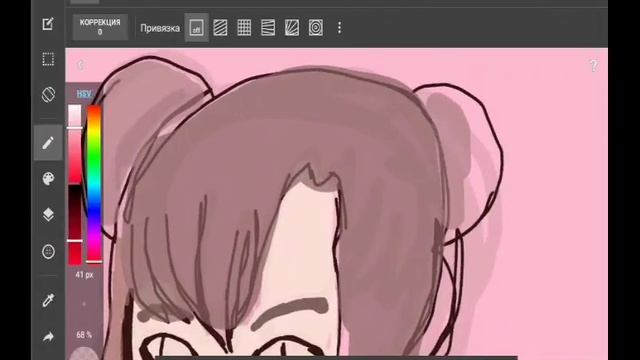Open the edit menu pencil-on-paper icon
640x360 pixels.
coord(48,24)
